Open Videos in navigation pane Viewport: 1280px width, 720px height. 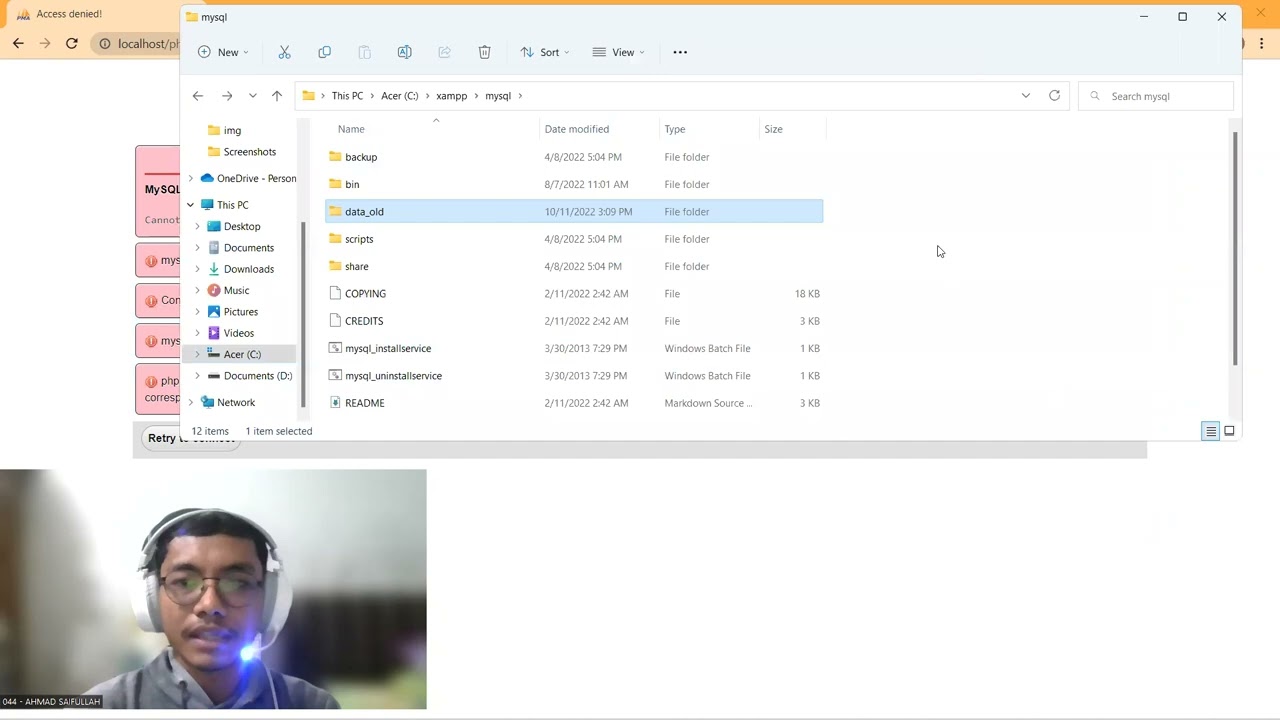coord(238,333)
